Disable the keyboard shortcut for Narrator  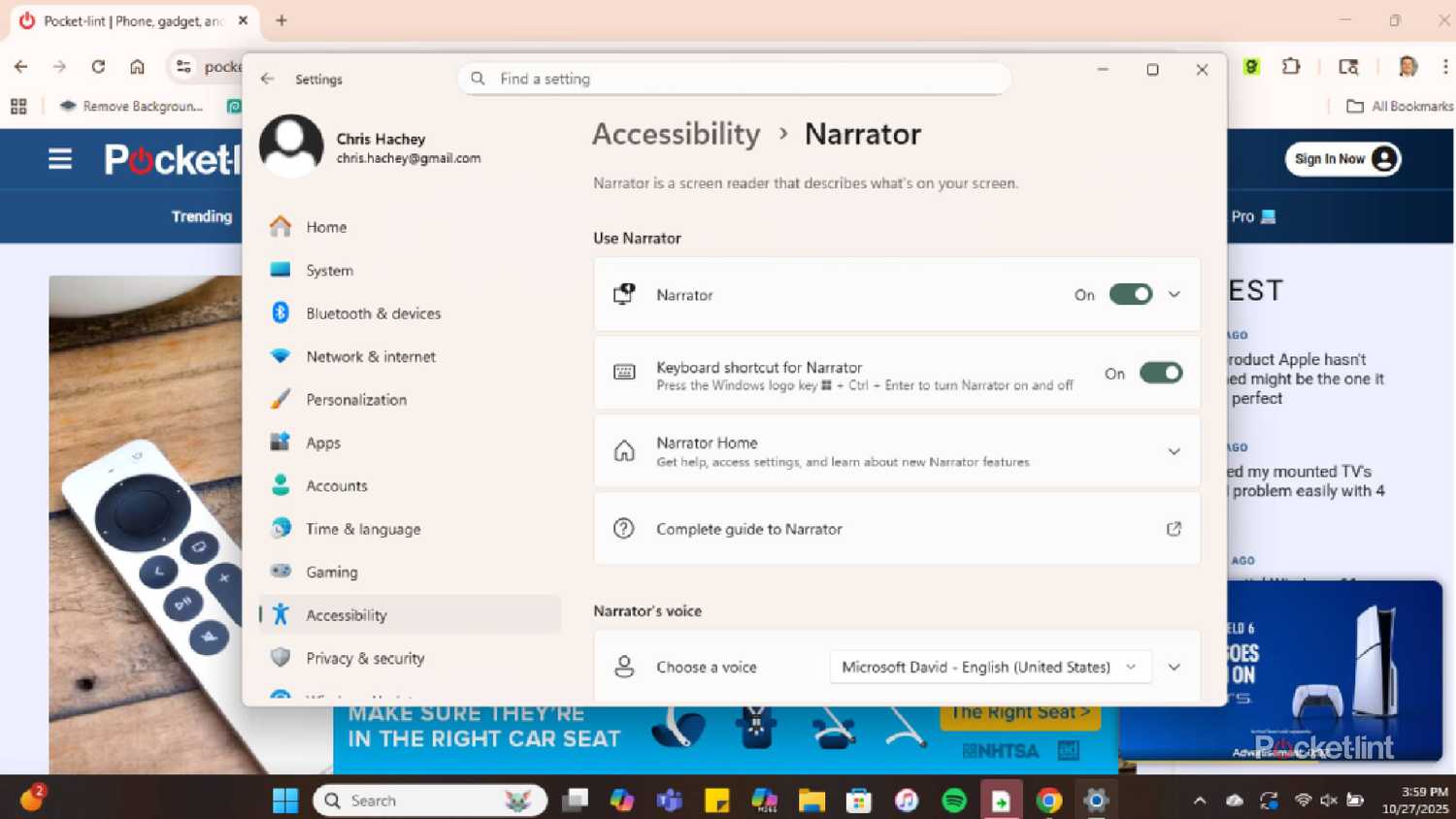[1161, 373]
